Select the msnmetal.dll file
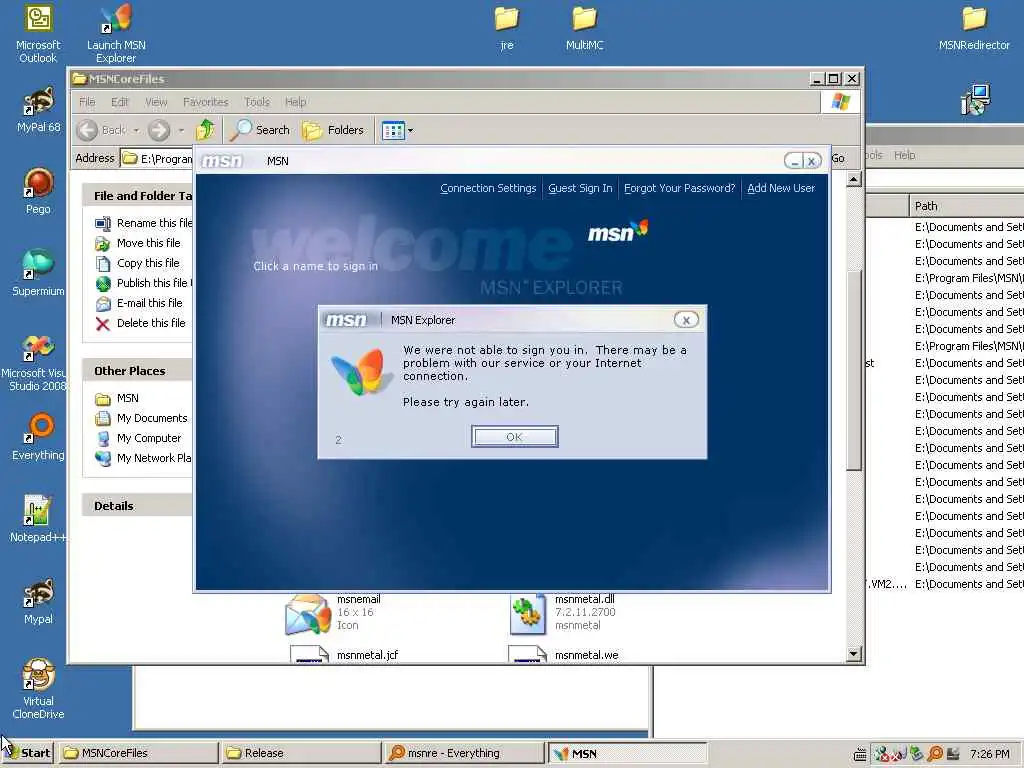This screenshot has width=1024, height=768. pyautogui.click(x=562, y=613)
